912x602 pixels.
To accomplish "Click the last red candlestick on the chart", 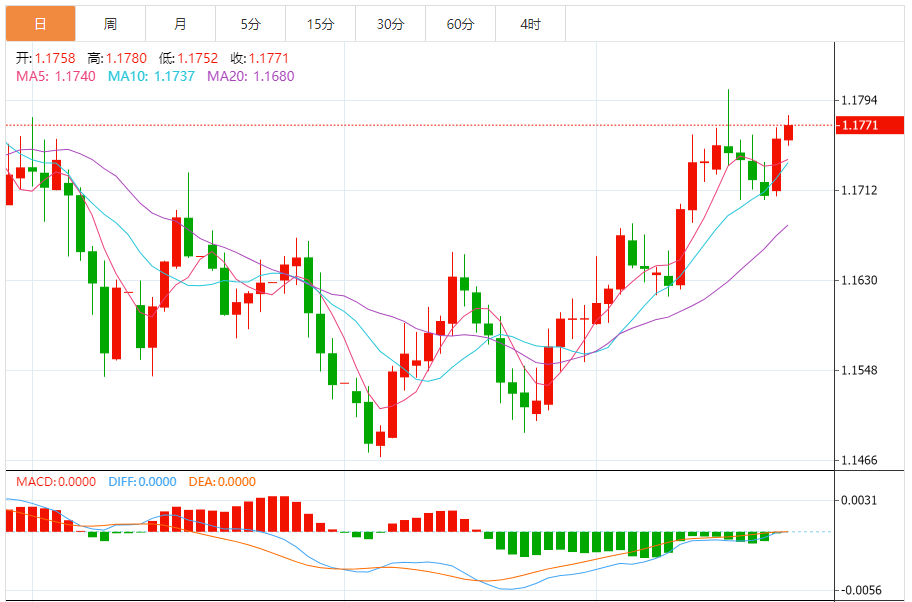I will (x=789, y=132).
